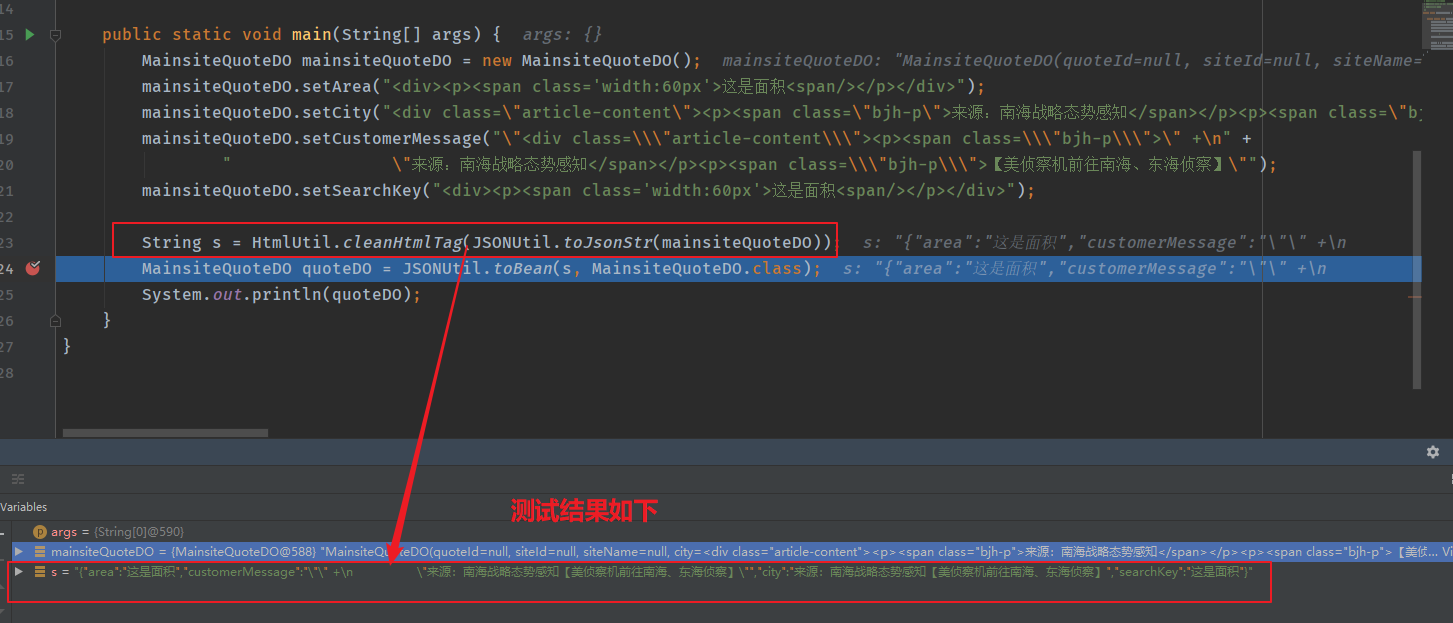Expand the mainsiteQuoteDO variable node
The height and width of the screenshot is (623, 1453).
(19, 551)
